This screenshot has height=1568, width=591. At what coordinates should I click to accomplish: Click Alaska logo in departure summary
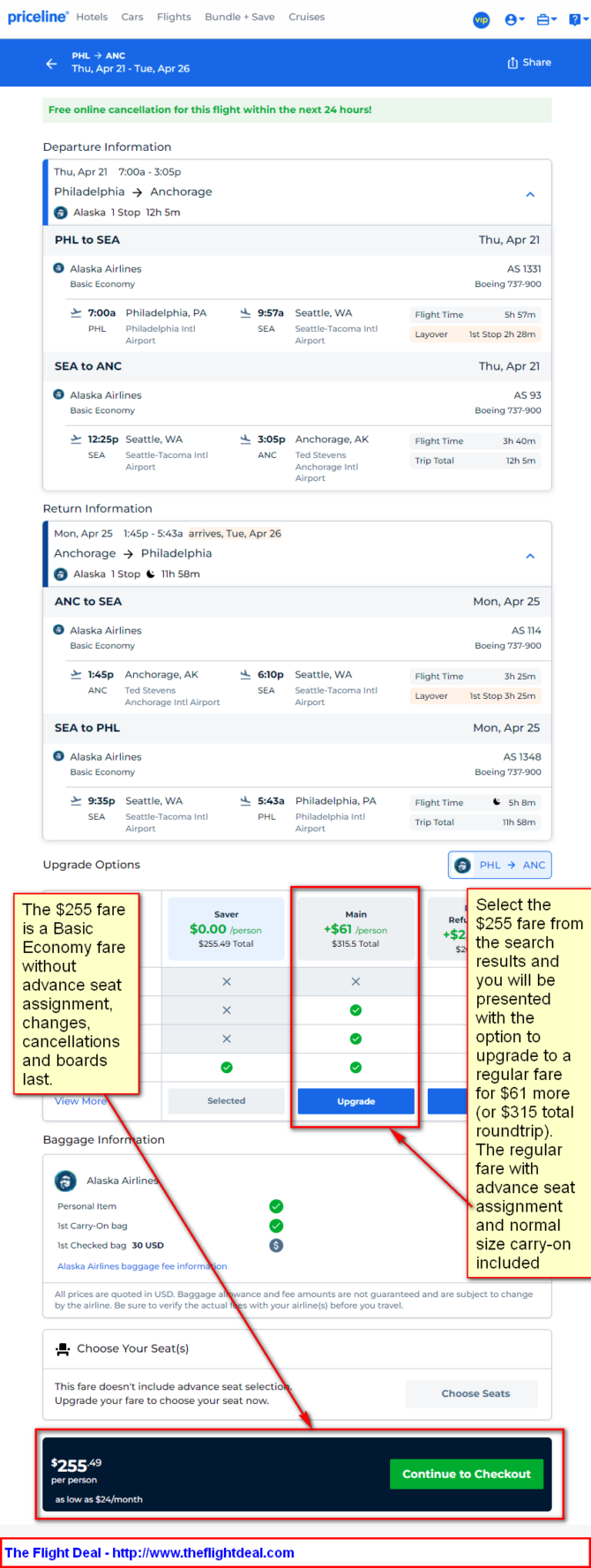[61, 213]
